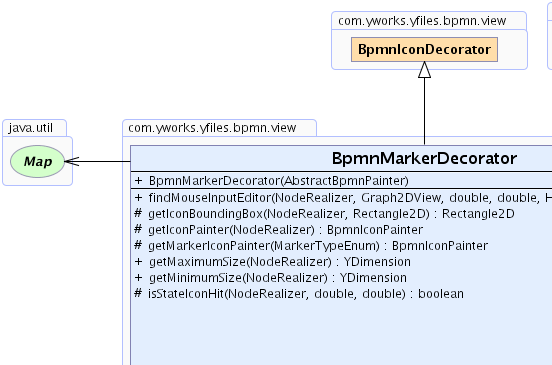Click the Map interface ellipse

[38, 162]
